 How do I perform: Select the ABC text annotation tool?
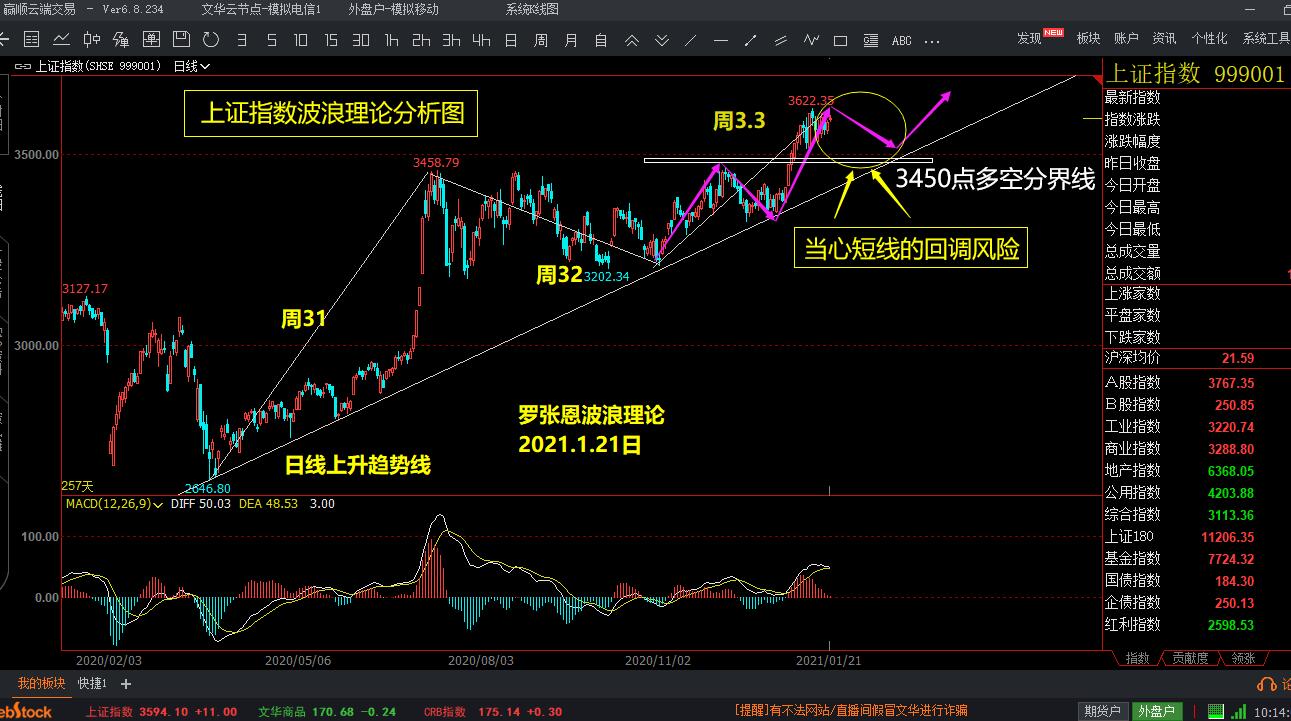click(901, 40)
